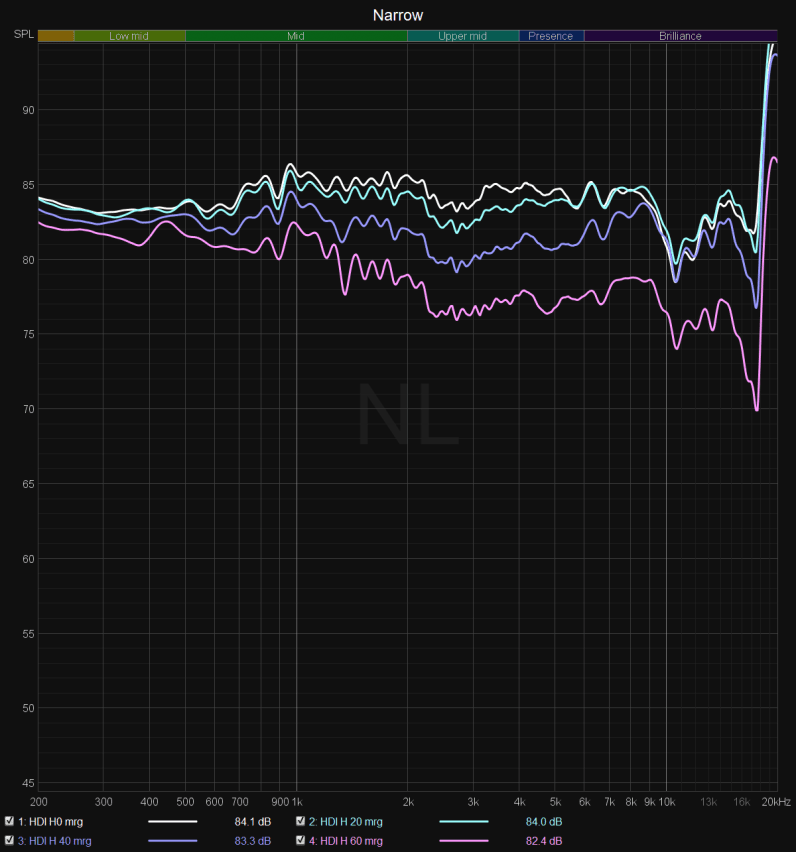Click the cyan HDI H 20 line swatch
796x852 pixels.
[464, 821]
